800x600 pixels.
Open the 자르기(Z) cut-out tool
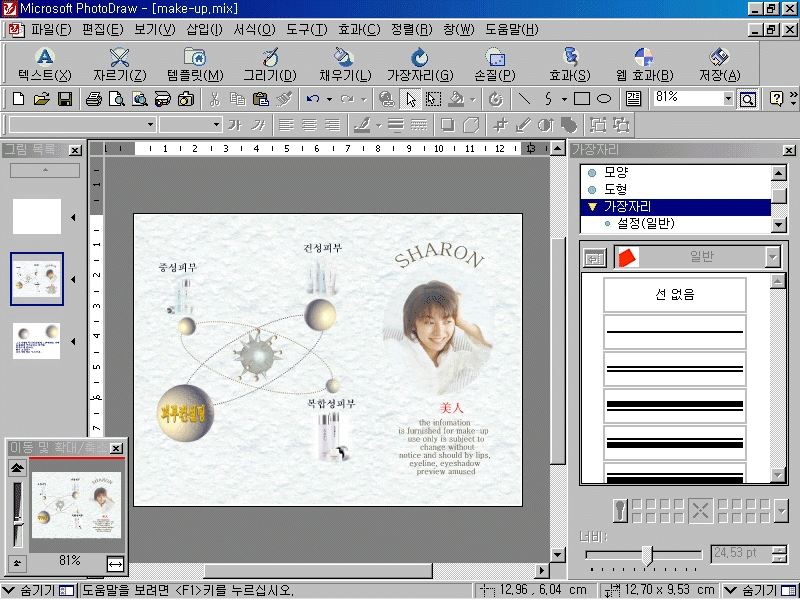(119, 65)
